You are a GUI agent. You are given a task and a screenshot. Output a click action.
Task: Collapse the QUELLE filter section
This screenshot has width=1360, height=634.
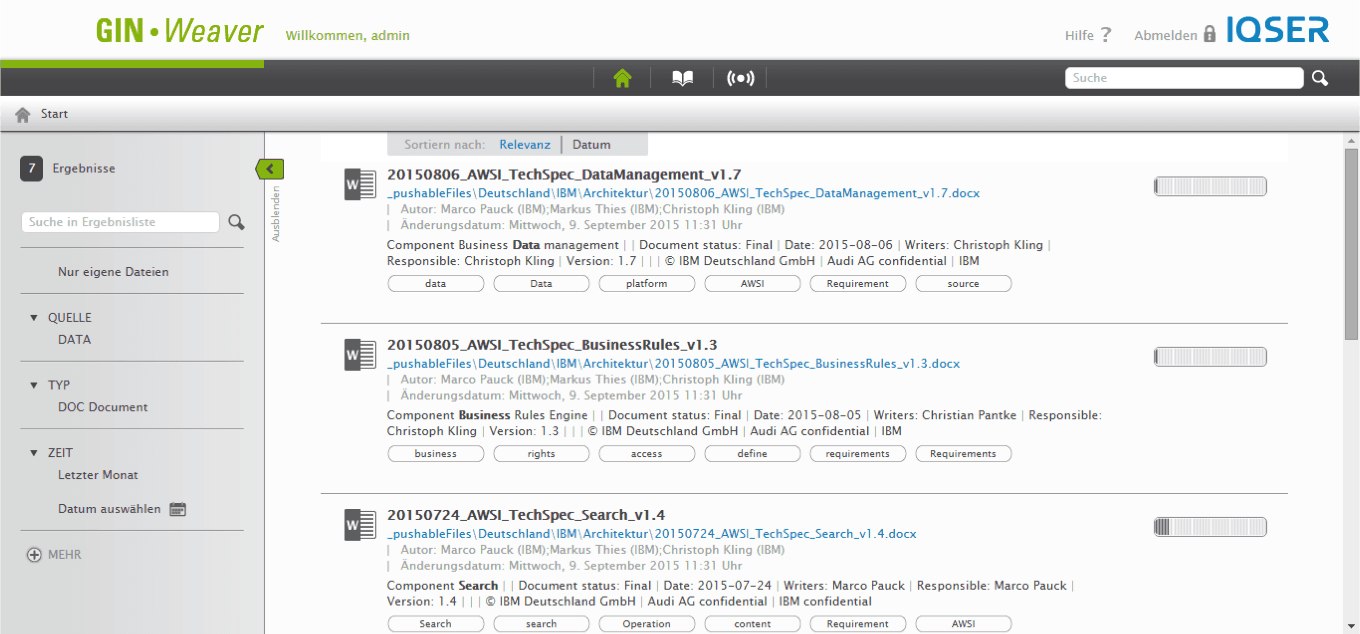point(36,318)
